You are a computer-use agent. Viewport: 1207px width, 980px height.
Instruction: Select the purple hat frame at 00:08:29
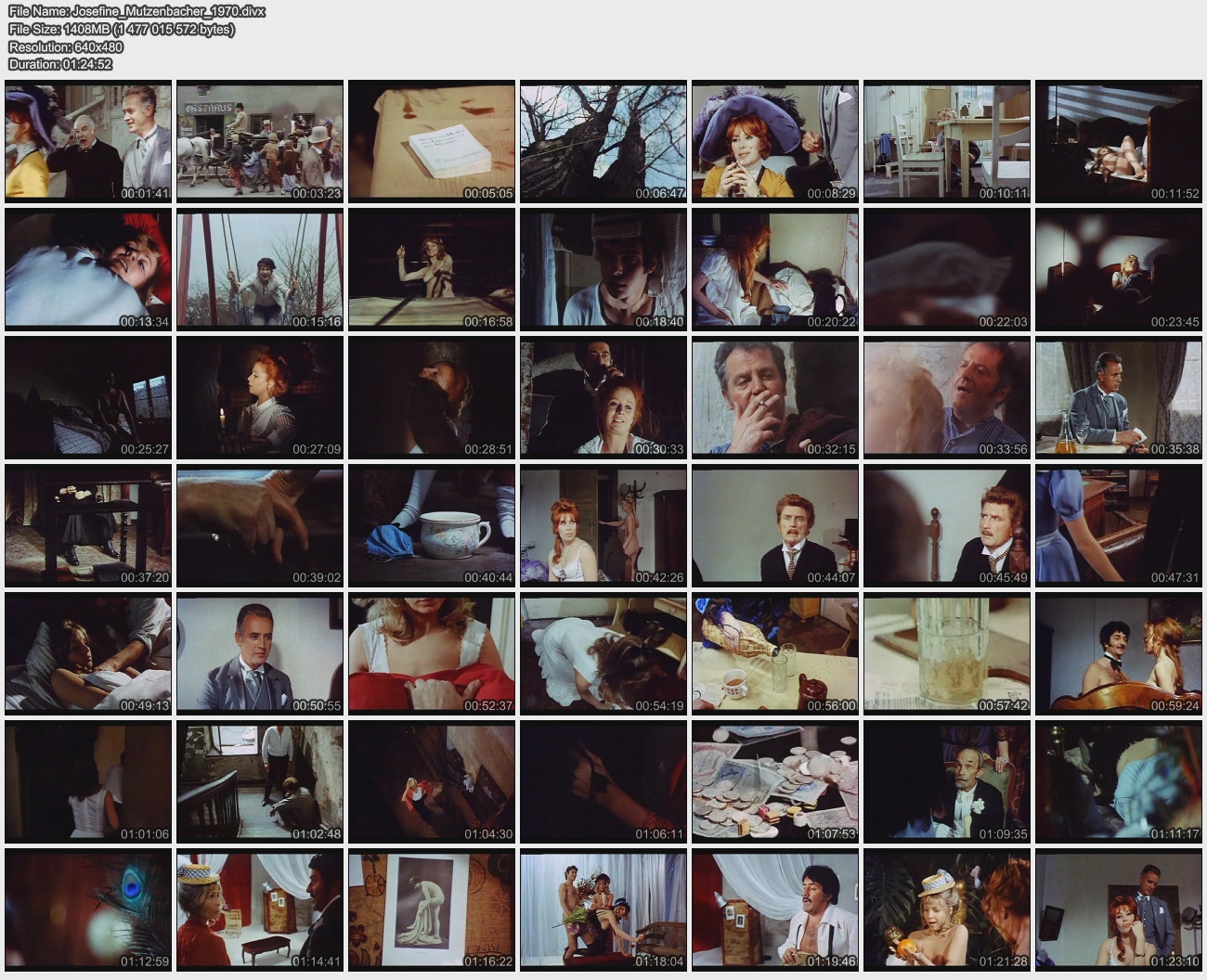point(775,141)
